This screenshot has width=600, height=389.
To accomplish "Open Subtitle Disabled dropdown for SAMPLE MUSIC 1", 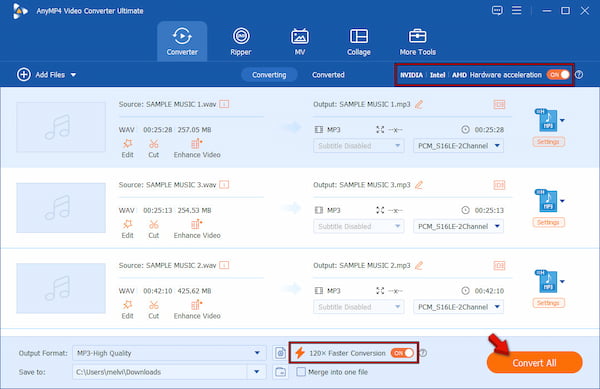I will point(359,146).
